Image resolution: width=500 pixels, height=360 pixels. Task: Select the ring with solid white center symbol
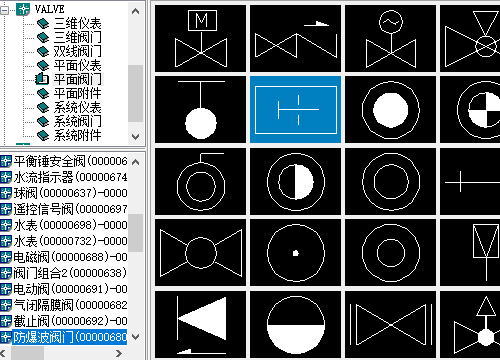pyautogui.click(x=390, y=110)
